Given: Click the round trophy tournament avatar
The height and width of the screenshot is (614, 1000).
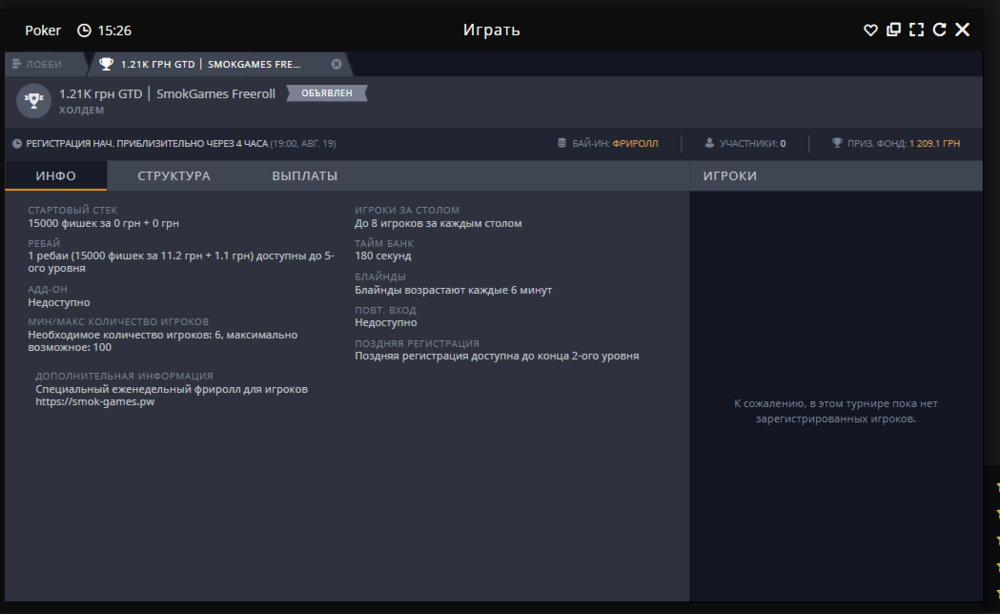Looking at the screenshot, I should tap(33, 100).
